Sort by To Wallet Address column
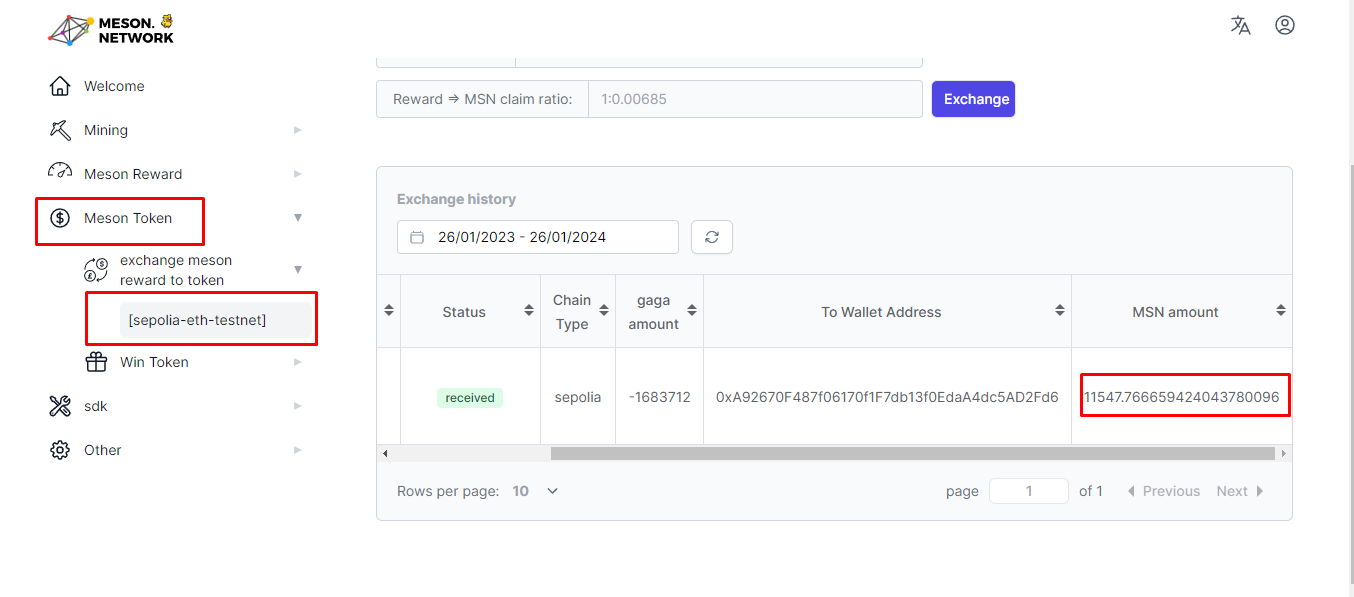 coord(1060,312)
